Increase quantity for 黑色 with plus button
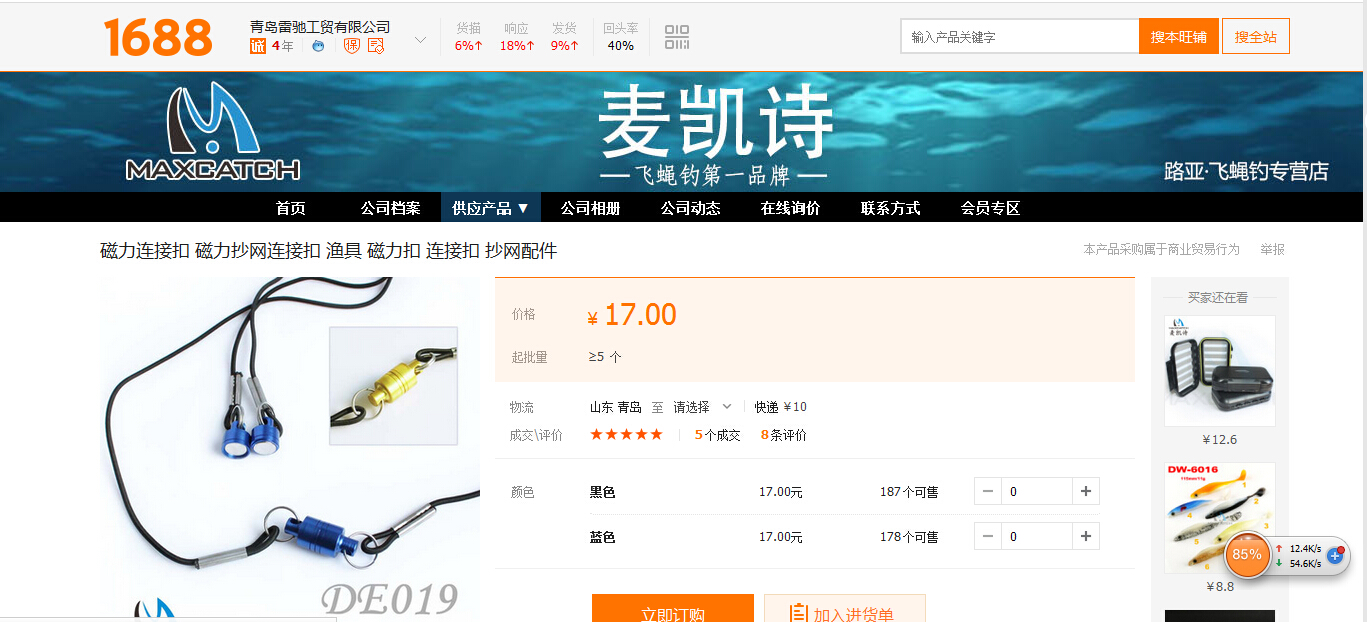This screenshot has width=1367, height=622. coord(1086,491)
